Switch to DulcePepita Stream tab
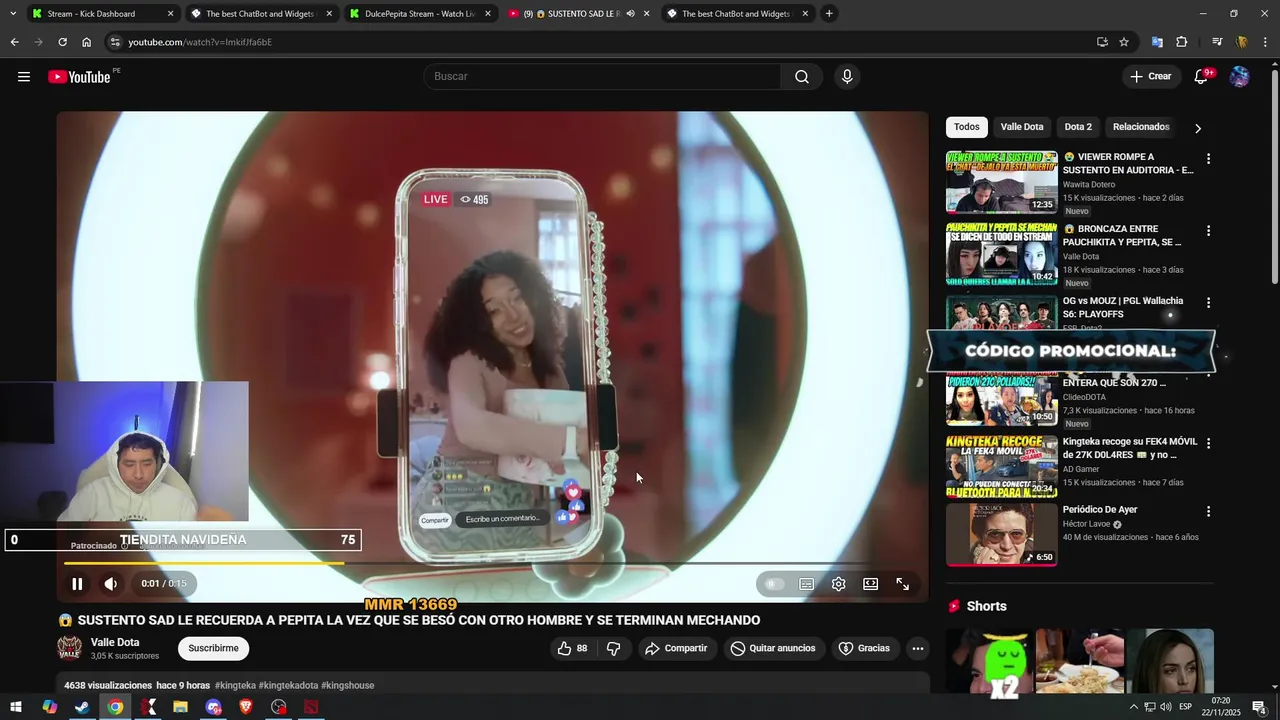1280x720 pixels. click(420, 14)
